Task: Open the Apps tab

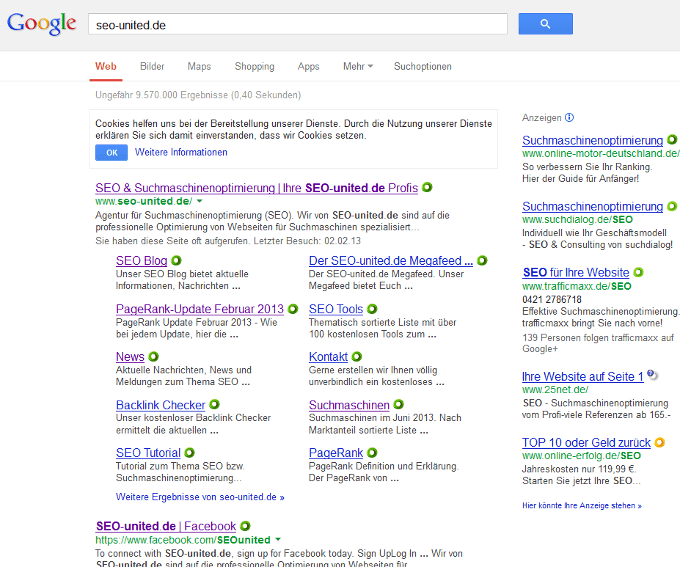Action: (x=308, y=66)
